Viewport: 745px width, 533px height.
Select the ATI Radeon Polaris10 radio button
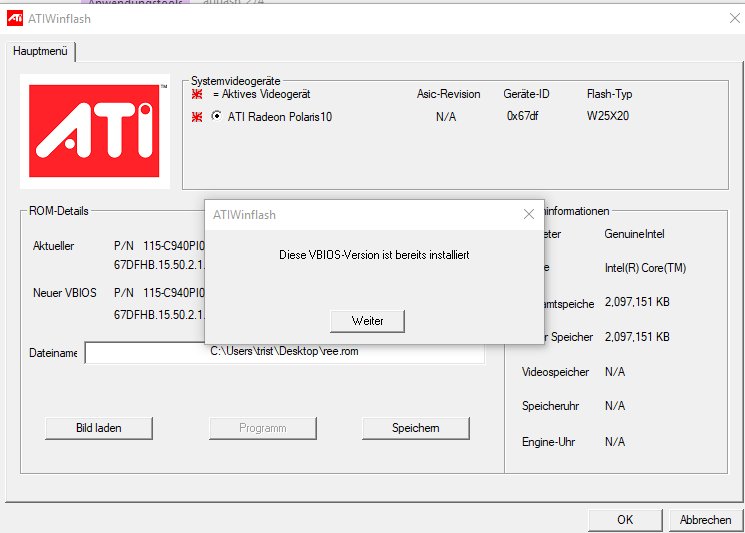click(217, 116)
